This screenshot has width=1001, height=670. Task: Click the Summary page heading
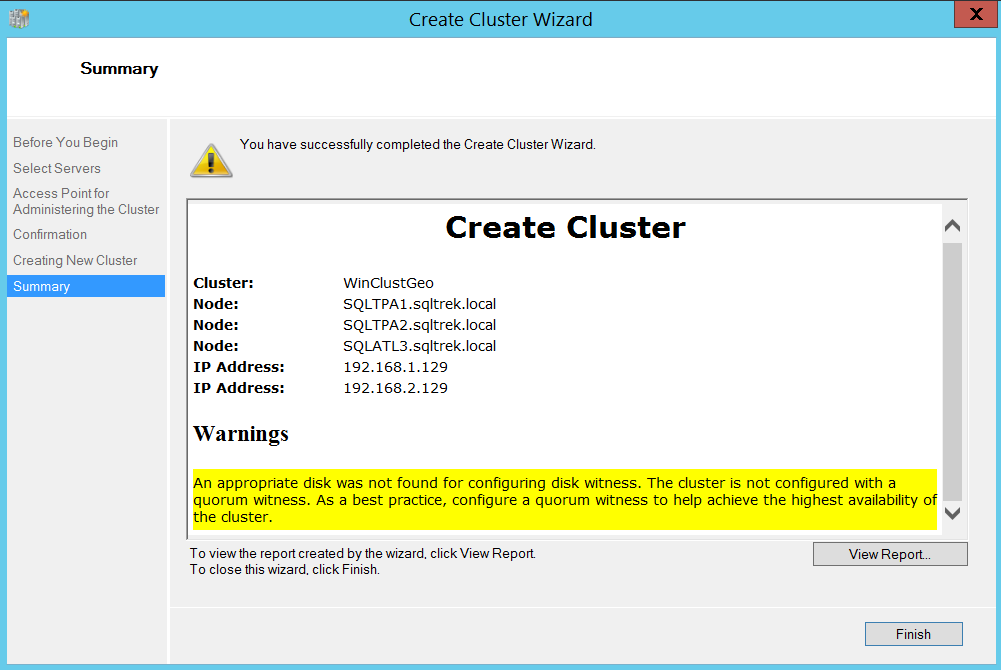(x=119, y=68)
